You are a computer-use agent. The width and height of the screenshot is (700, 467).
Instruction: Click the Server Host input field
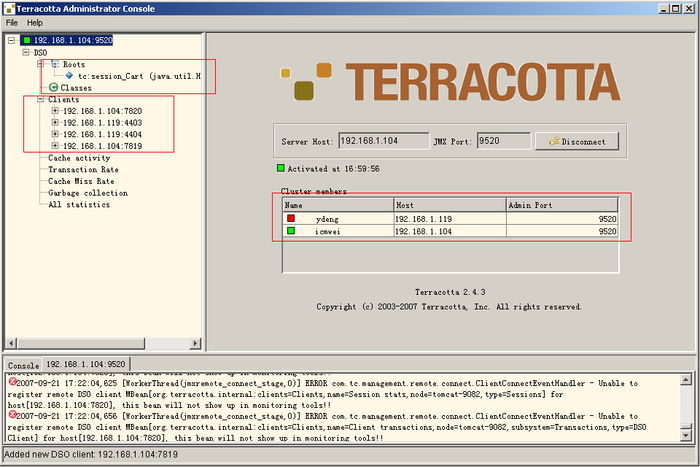383,141
